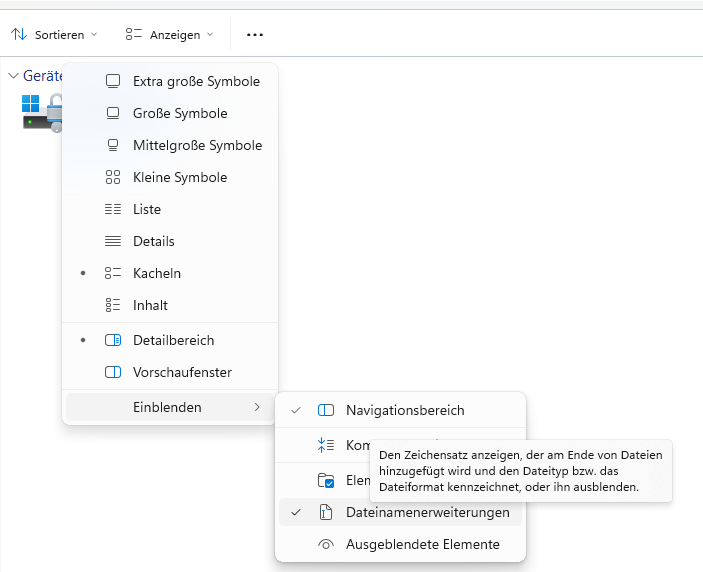Image resolution: width=703 pixels, height=572 pixels.
Task: Select the Details view icon
Action: click(113, 241)
